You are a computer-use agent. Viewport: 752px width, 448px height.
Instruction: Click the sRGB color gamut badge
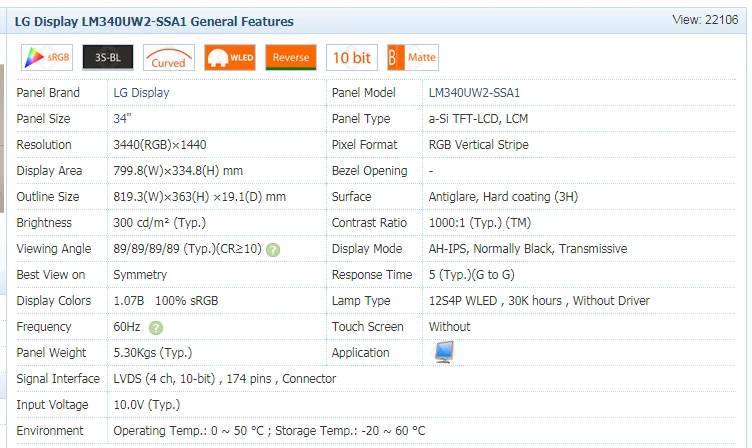[x=48, y=58]
